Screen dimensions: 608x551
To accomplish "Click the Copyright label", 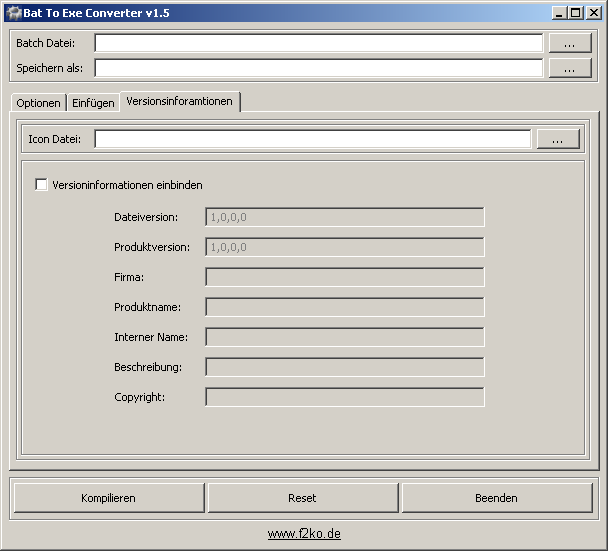I will (139, 397).
